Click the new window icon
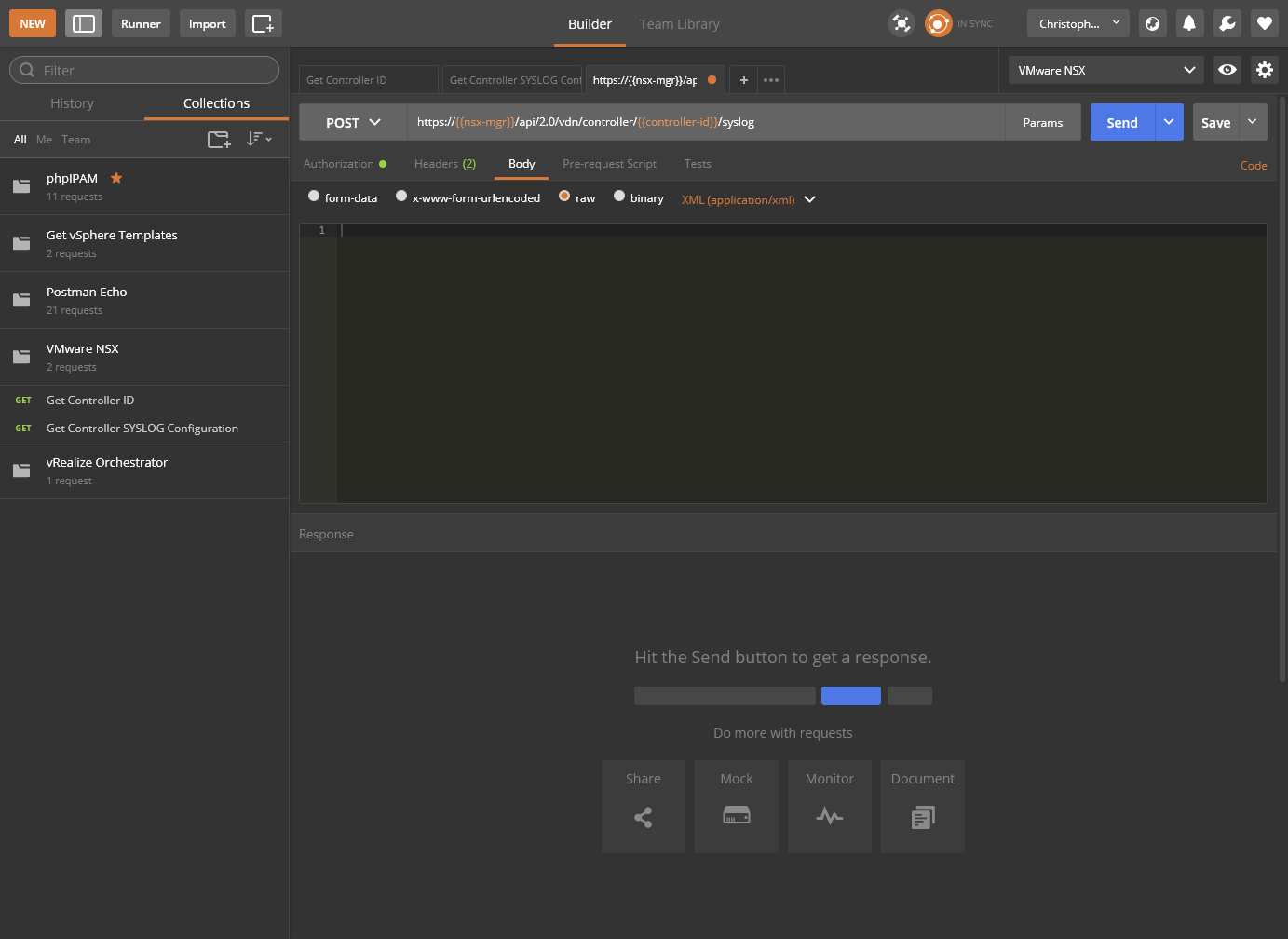This screenshot has height=939, width=1288. tap(264, 23)
